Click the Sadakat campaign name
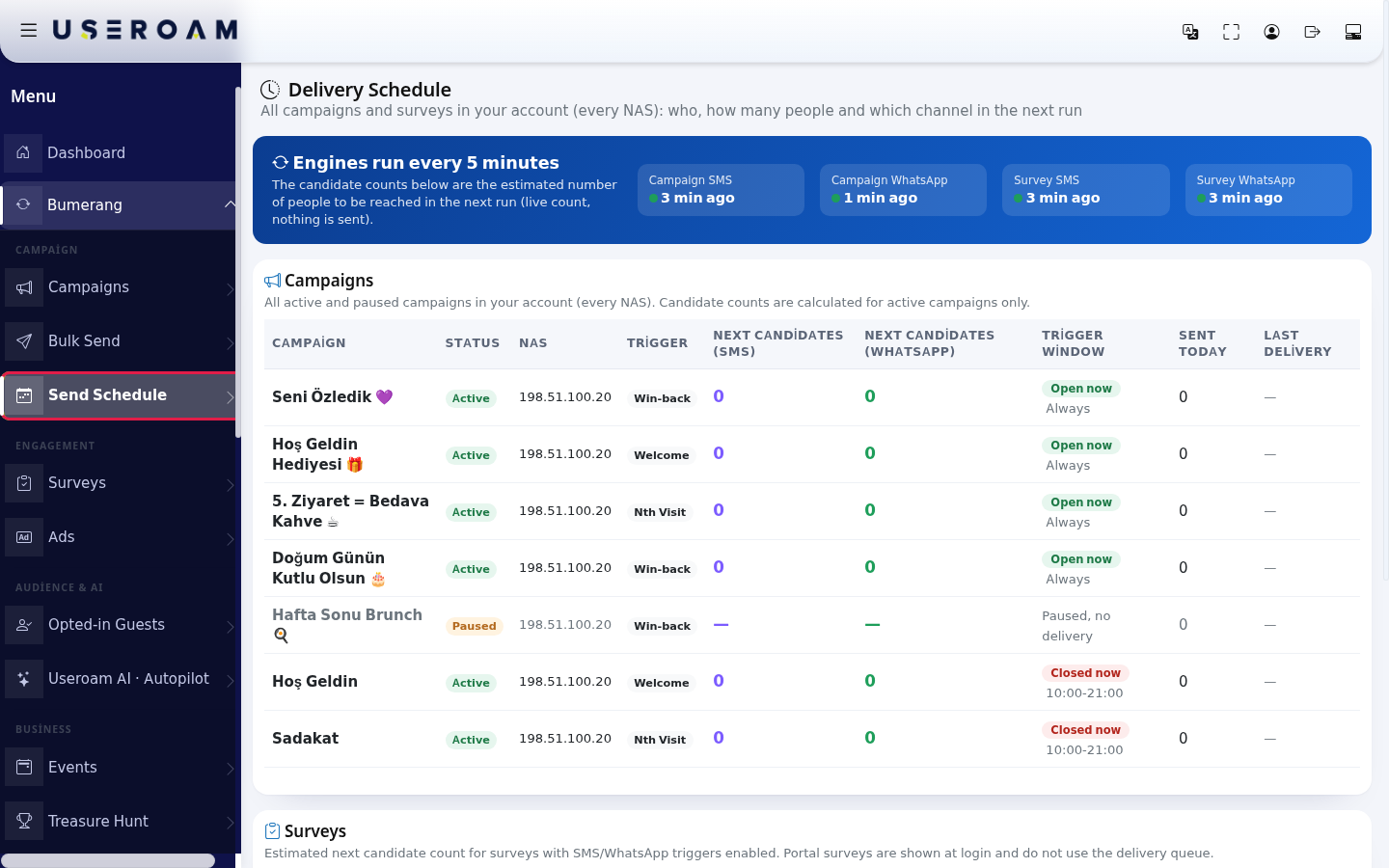 pos(305,739)
